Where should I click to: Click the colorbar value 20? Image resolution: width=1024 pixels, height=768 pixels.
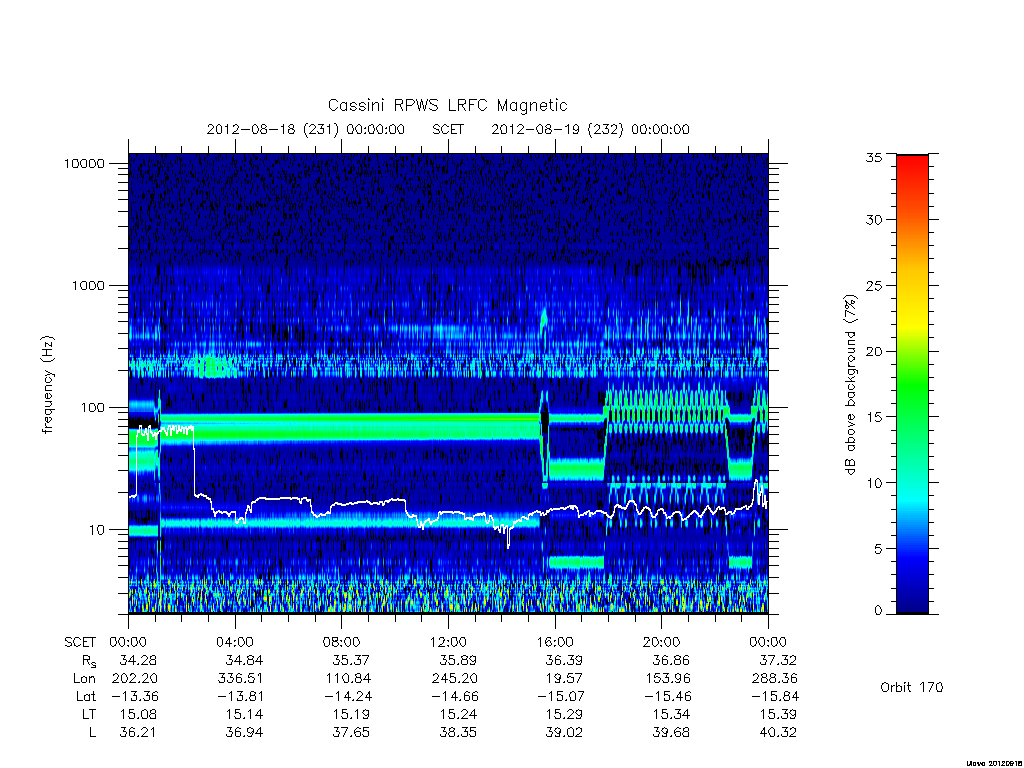tap(874, 351)
